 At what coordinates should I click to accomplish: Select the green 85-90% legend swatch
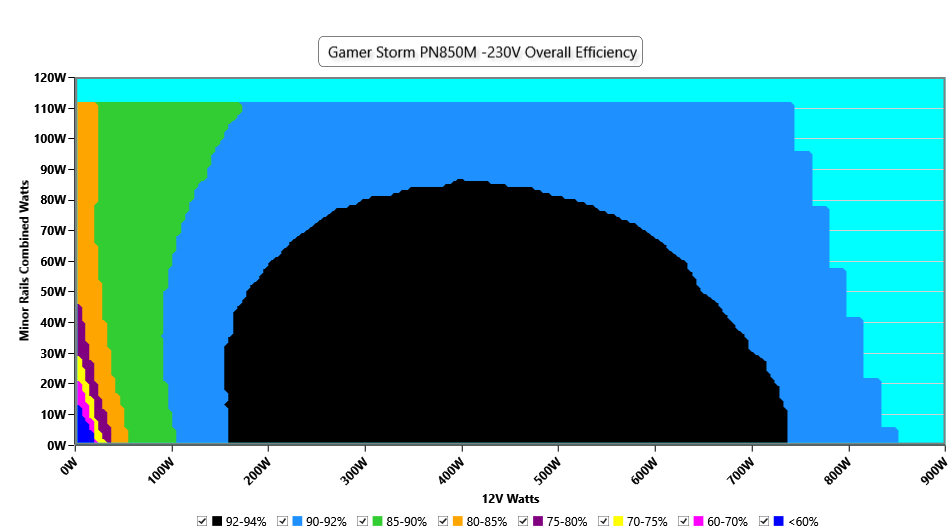(x=378, y=521)
